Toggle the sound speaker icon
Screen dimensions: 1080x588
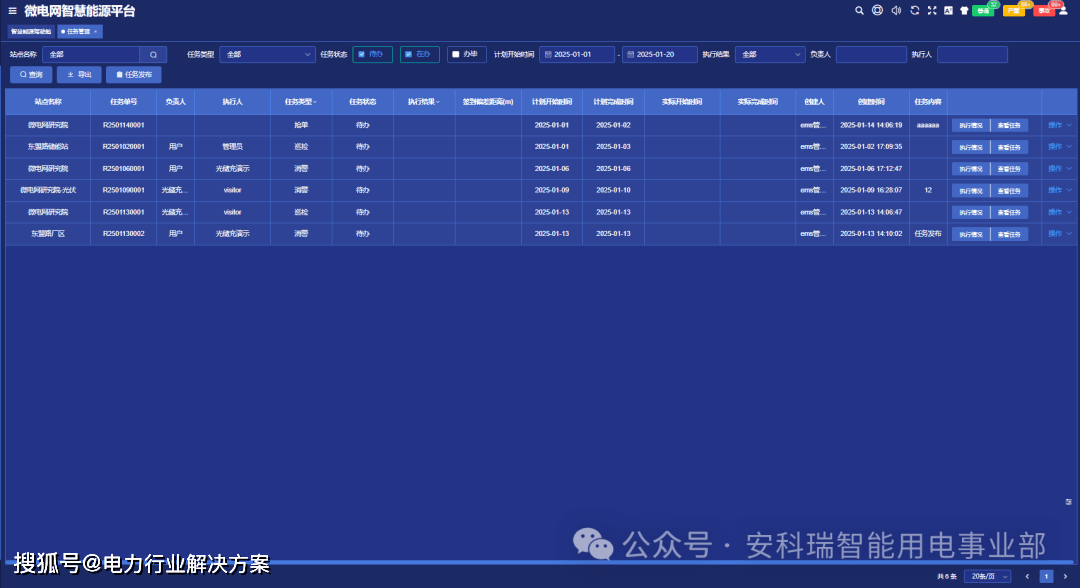click(895, 11)
